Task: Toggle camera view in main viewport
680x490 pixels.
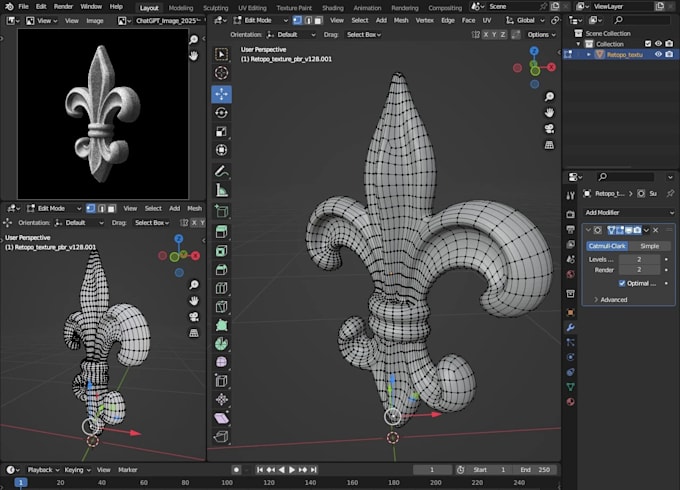Action: point(549,129)
